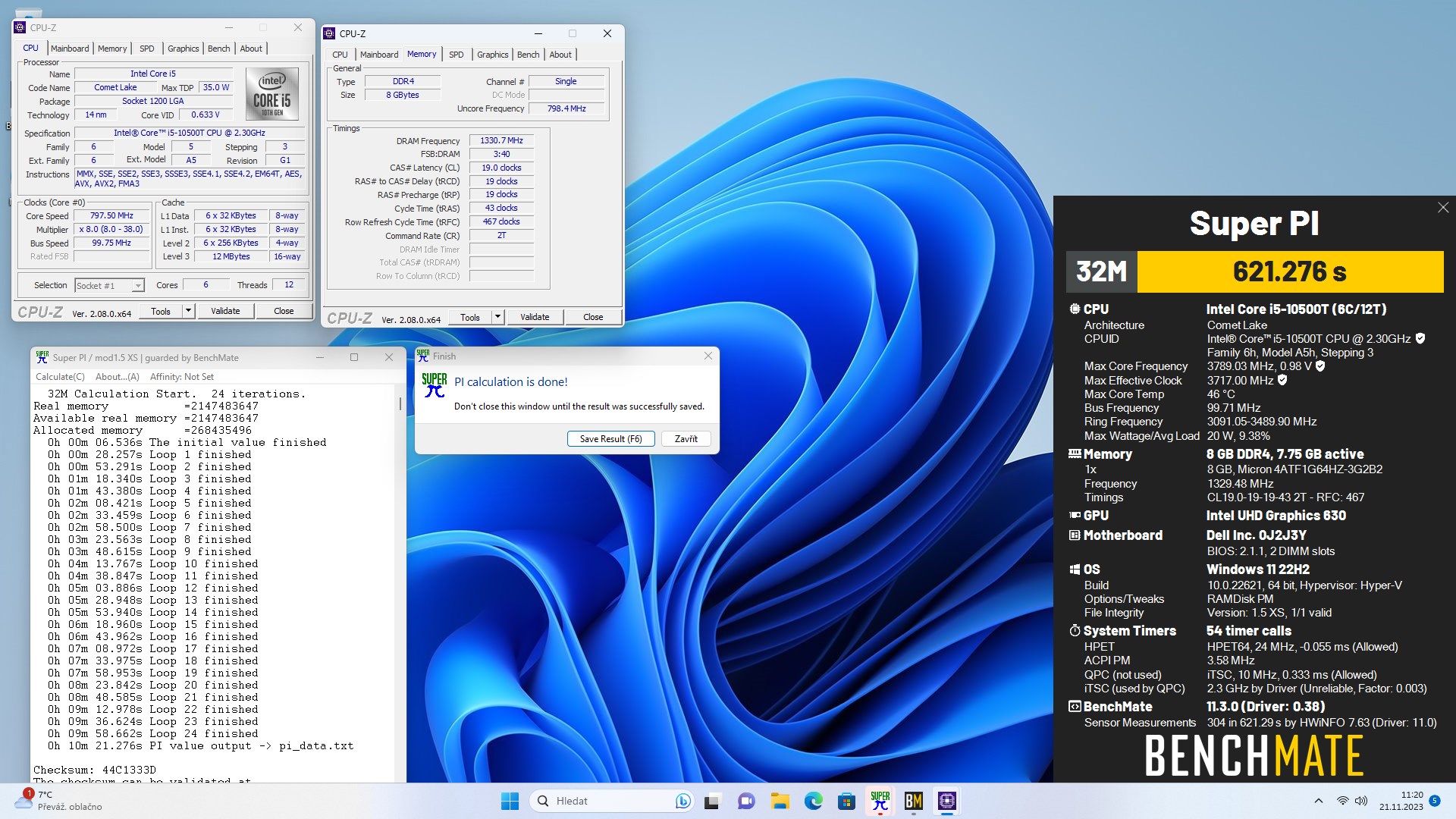1456x819 pixels.
Task: Open the SPD tab in the left CPU-Z window
Action: click(147, 49)
